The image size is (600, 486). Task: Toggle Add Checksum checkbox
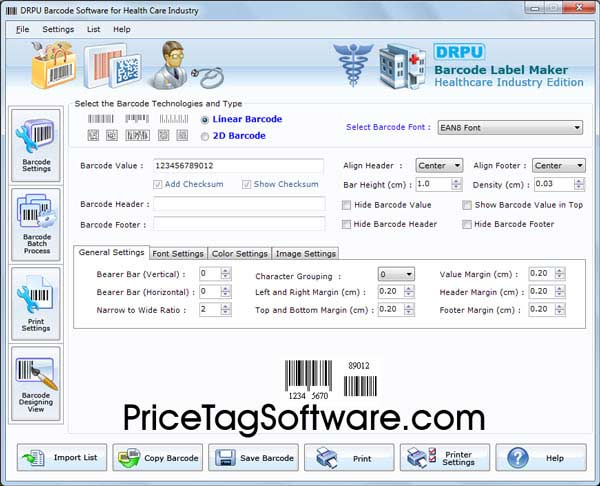pos(157,184)
